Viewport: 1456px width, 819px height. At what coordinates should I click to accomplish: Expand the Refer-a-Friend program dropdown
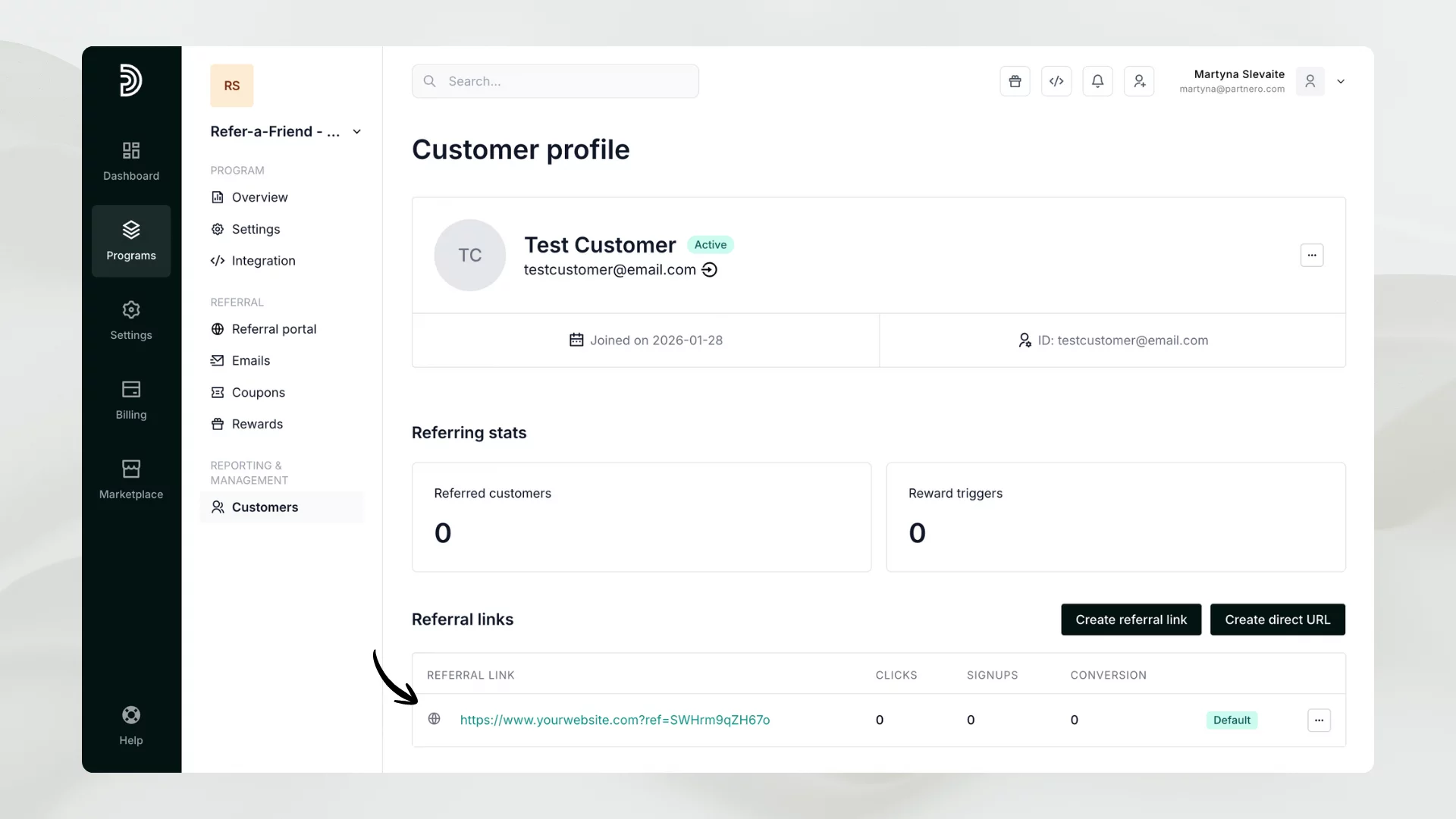(356, 132)
